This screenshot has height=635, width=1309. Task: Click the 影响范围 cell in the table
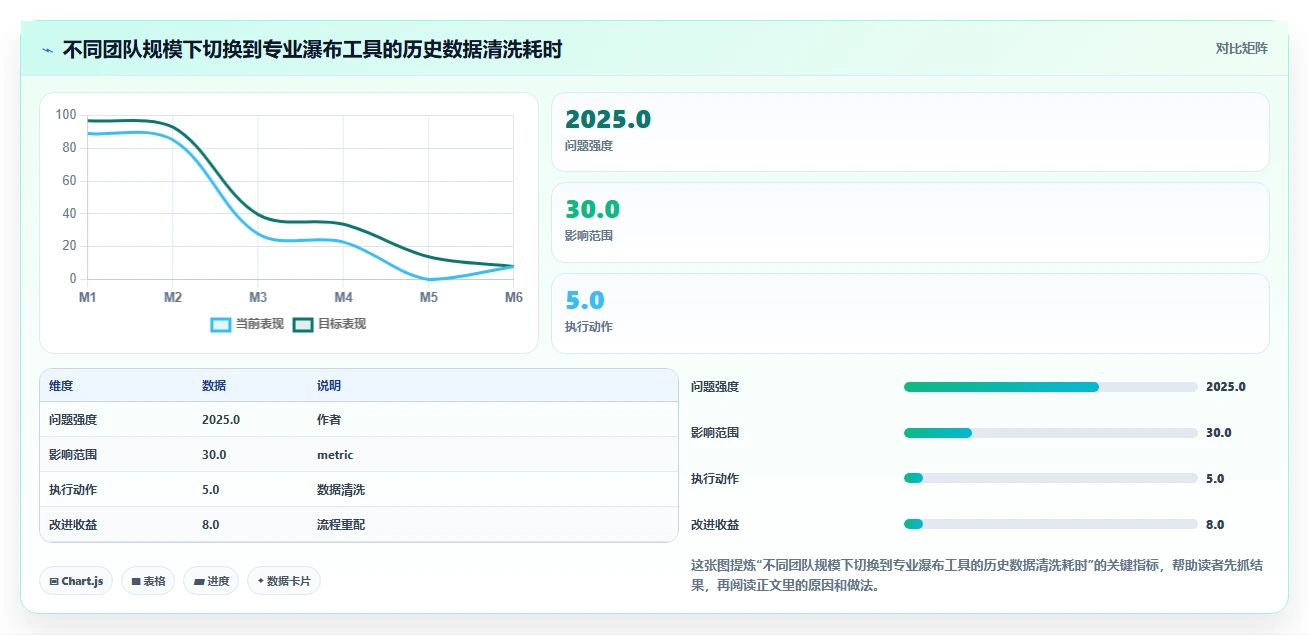point(73,455)
